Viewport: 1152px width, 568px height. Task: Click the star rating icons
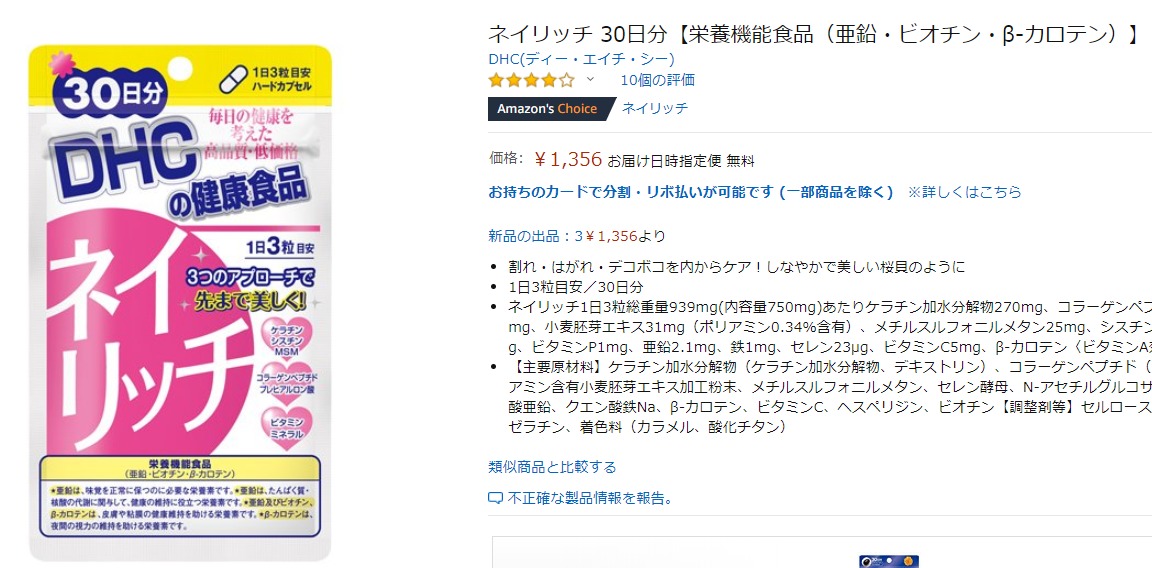(x=531, y=80)
